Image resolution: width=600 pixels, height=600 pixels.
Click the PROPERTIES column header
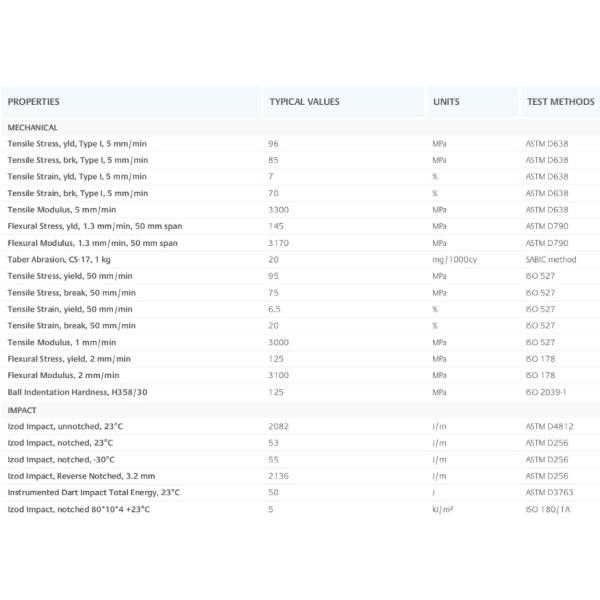pos(34,102)
